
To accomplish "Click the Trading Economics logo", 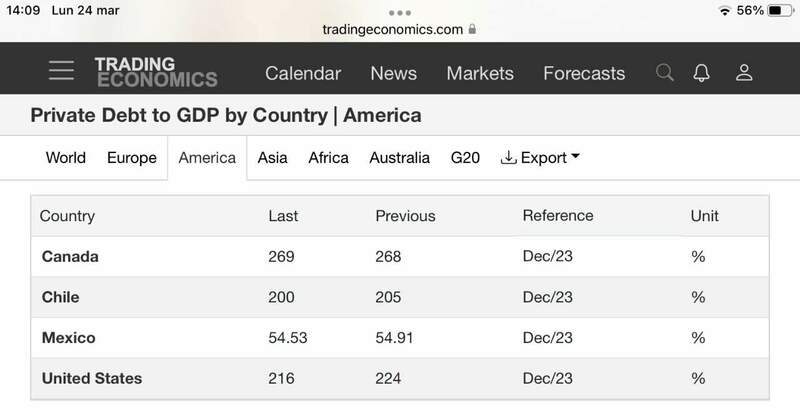I will tap(155, 72).
